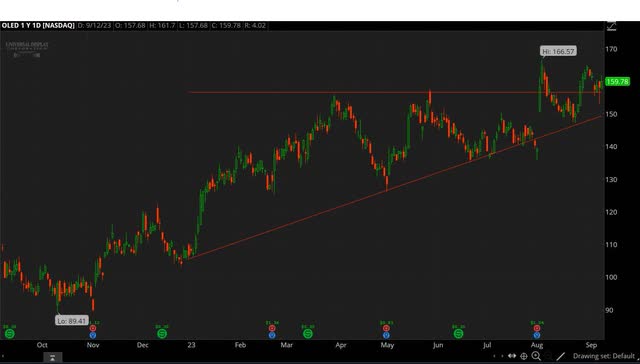Click the 120 price axis label
This screenshot has height=364, width=640.
pos(611,212)
